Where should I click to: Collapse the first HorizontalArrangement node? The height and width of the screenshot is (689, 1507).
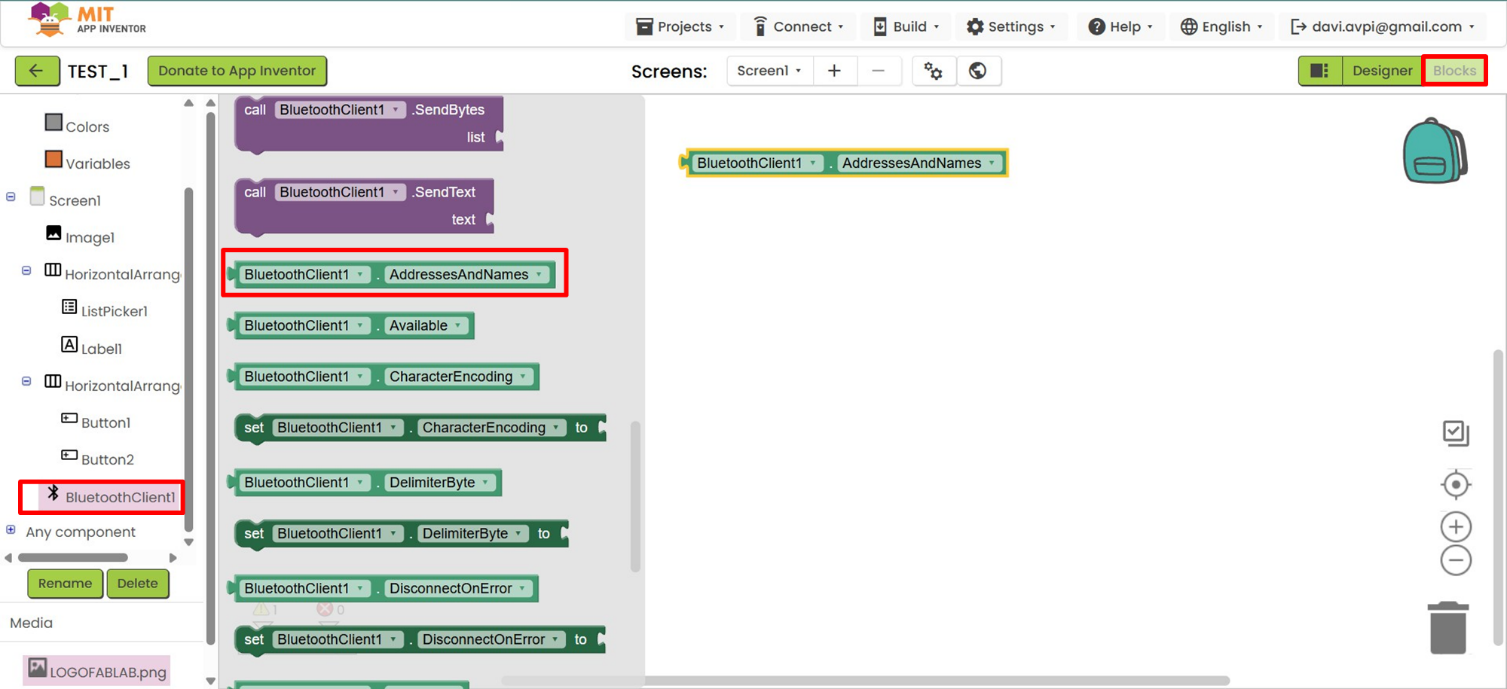27,271
